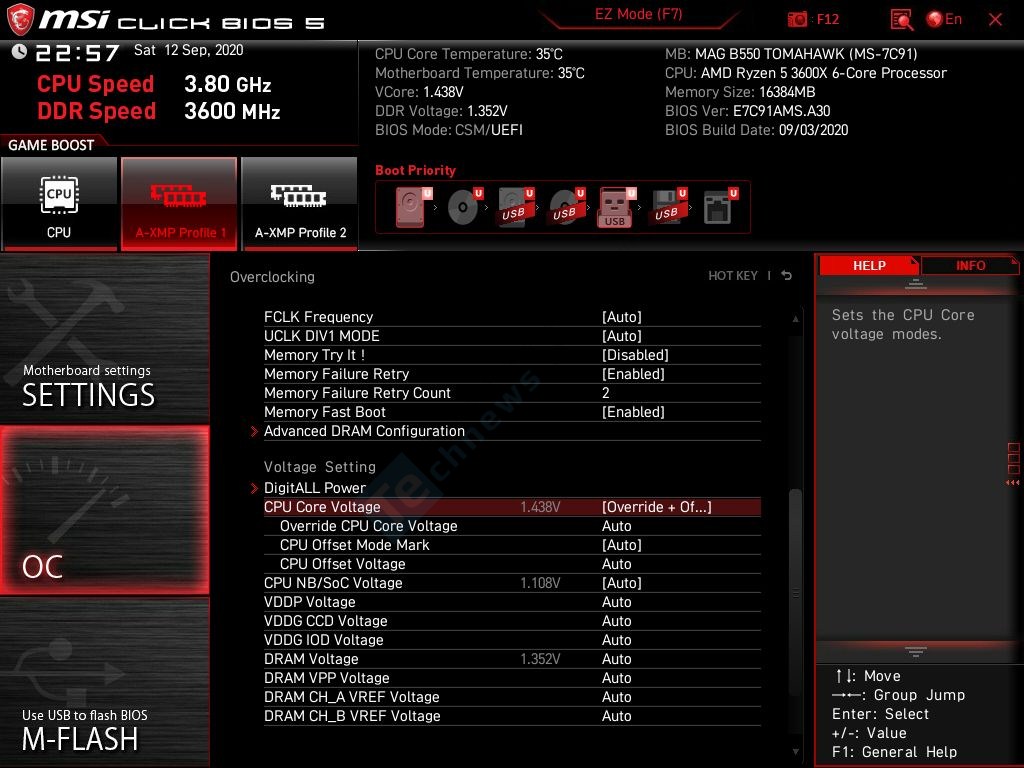Click the scroll up arrow of settings list

pyautogui.click(x=795, y=319)
